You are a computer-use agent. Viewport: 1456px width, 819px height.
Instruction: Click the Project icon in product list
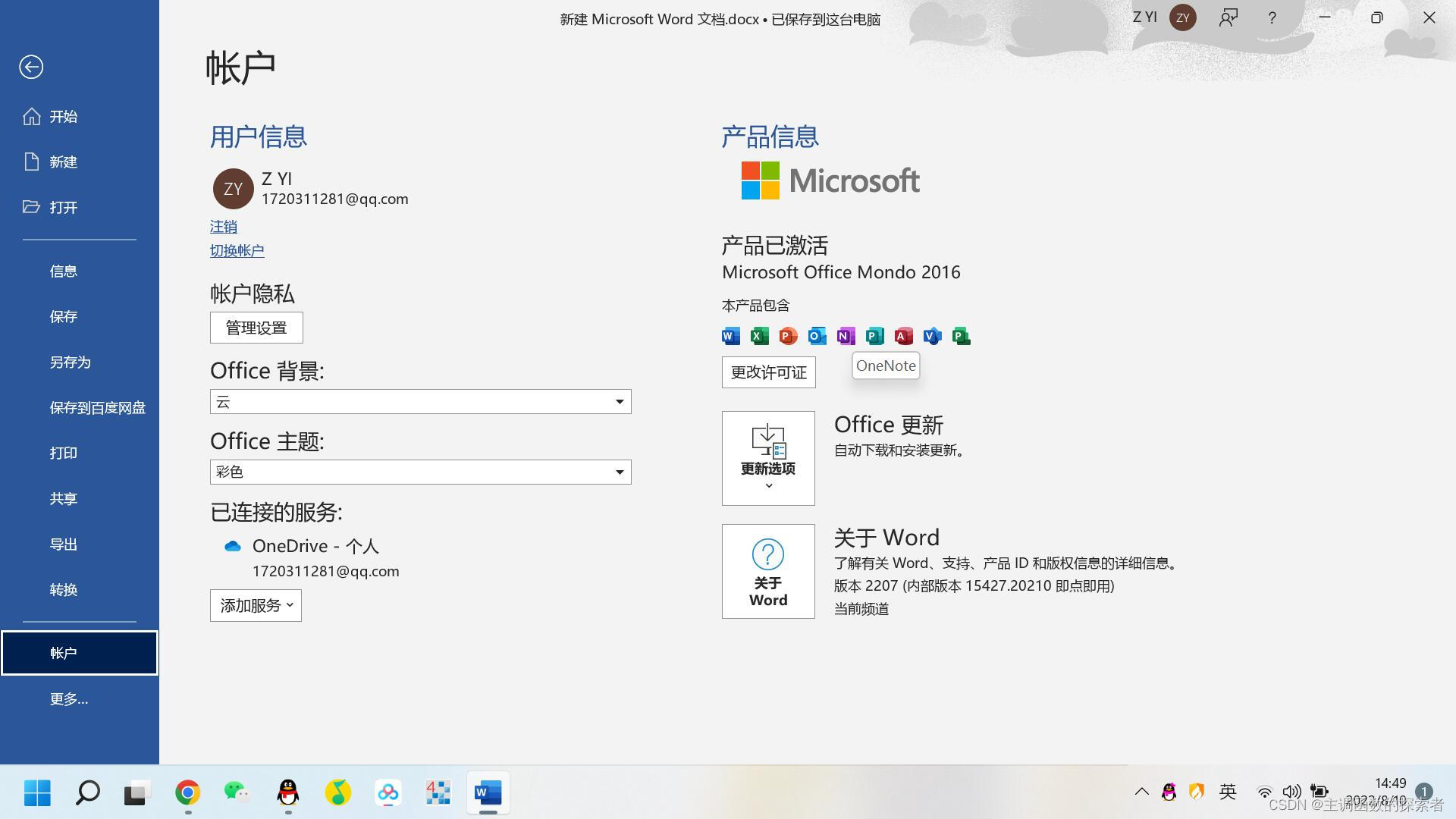coord(962,336)
